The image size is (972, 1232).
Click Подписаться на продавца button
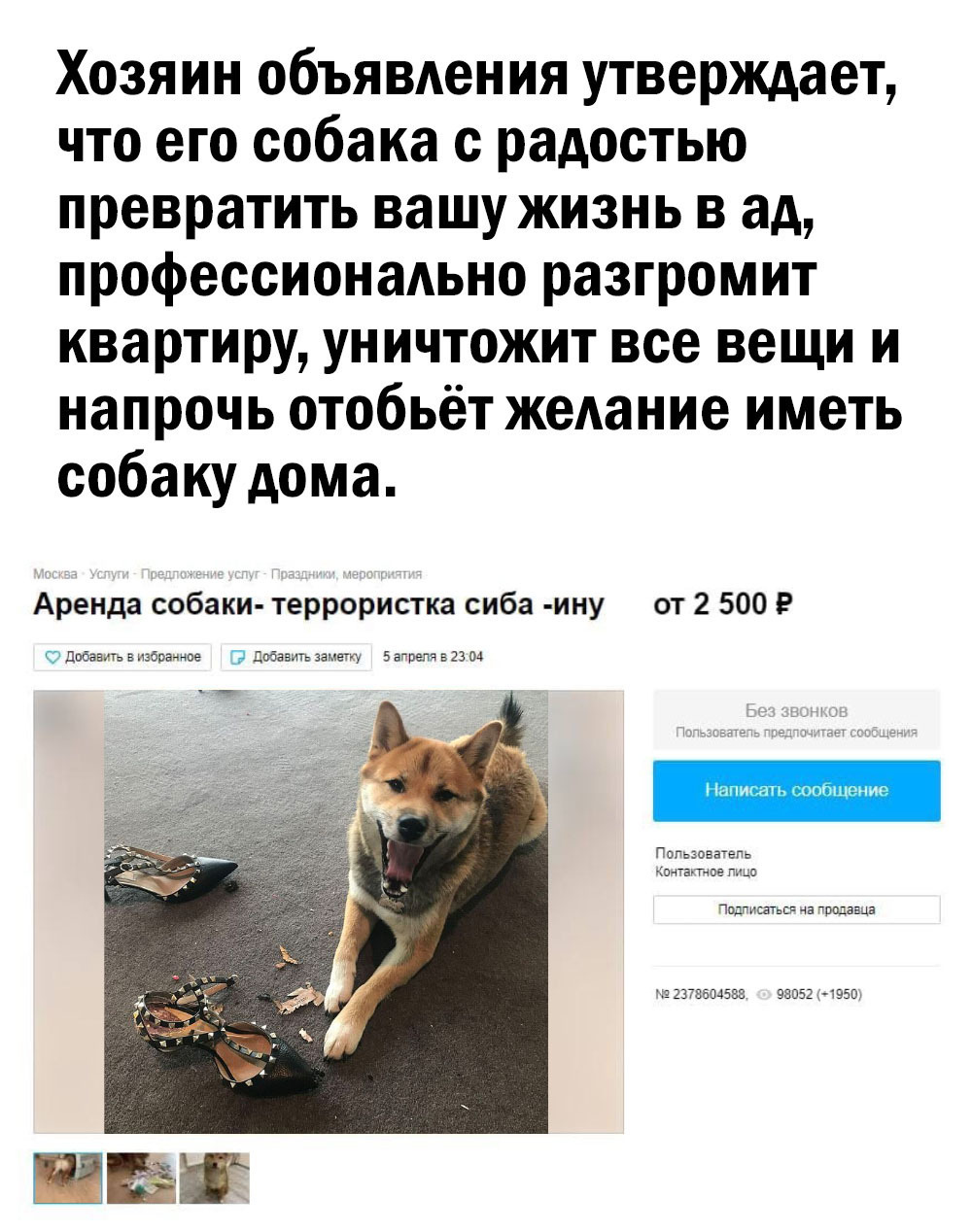click(796, 909)
